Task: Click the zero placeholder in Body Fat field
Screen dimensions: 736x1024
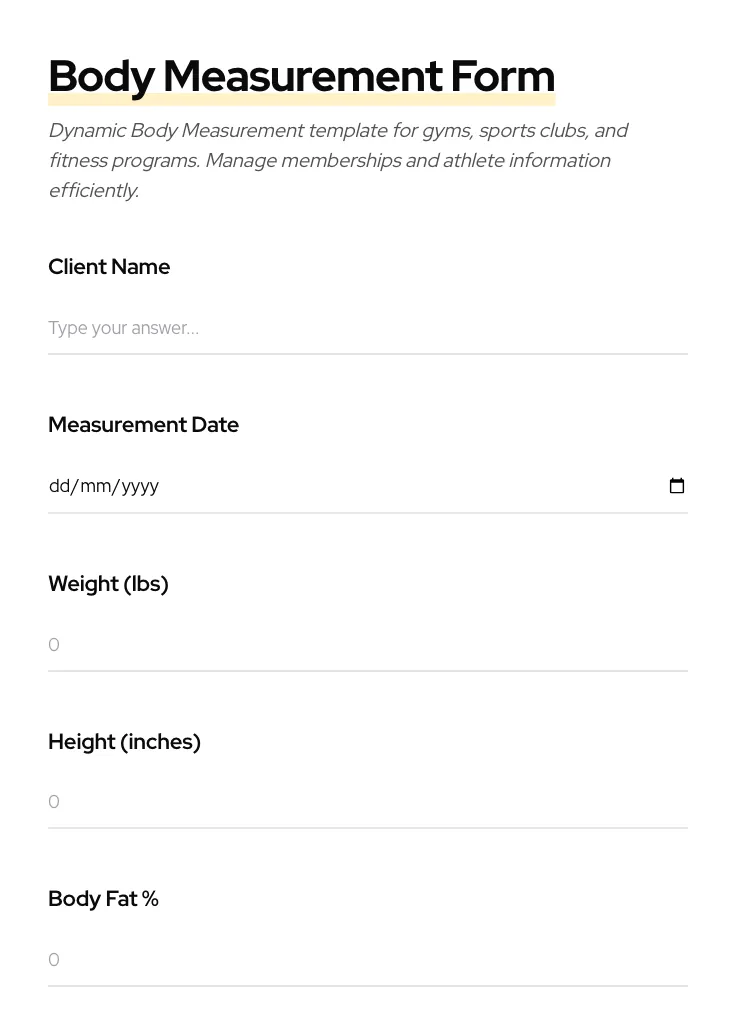Action: click(x=54, y=960)
